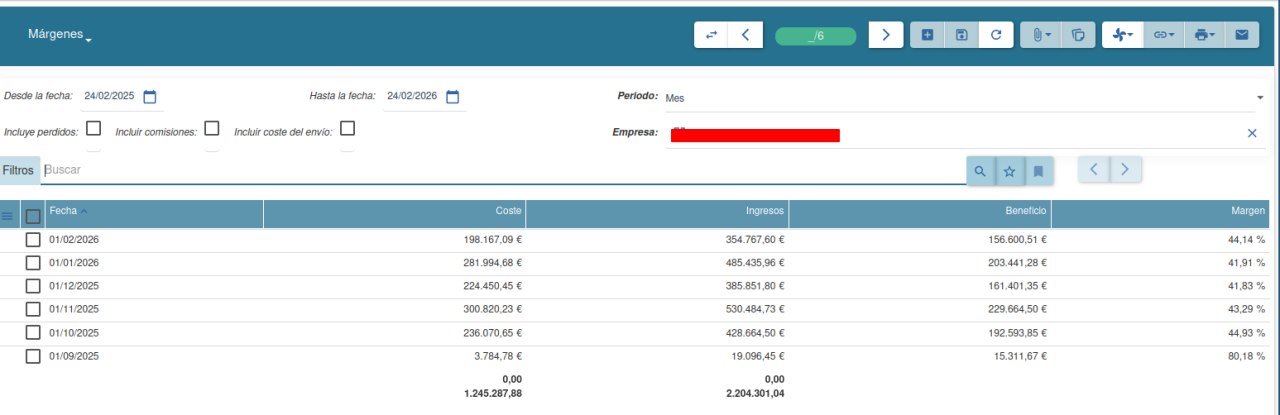The image size is (1280, 415).
Task: Select the 01/11/2025 row checkbox
Action: click(33, 309)
